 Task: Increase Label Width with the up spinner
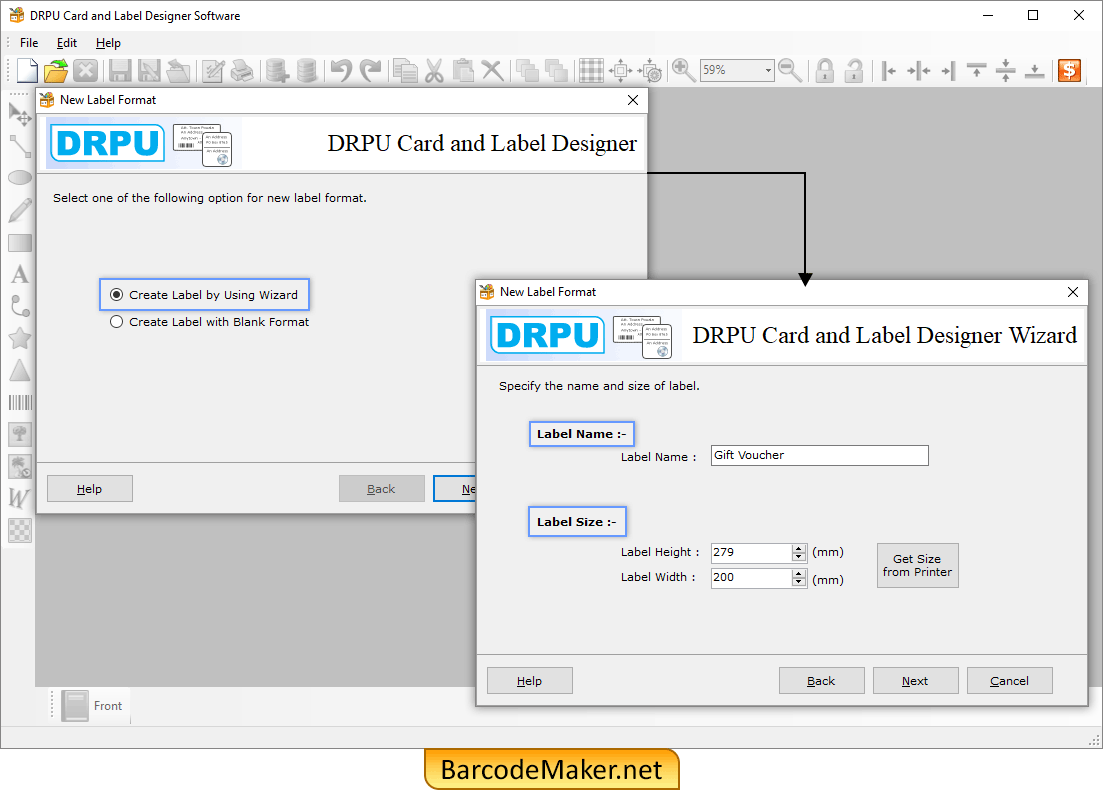click(x=798, y=574)
